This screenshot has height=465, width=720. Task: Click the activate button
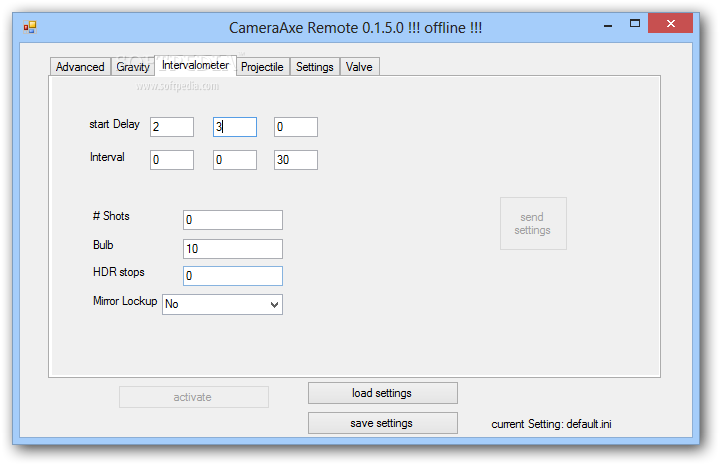194,397
